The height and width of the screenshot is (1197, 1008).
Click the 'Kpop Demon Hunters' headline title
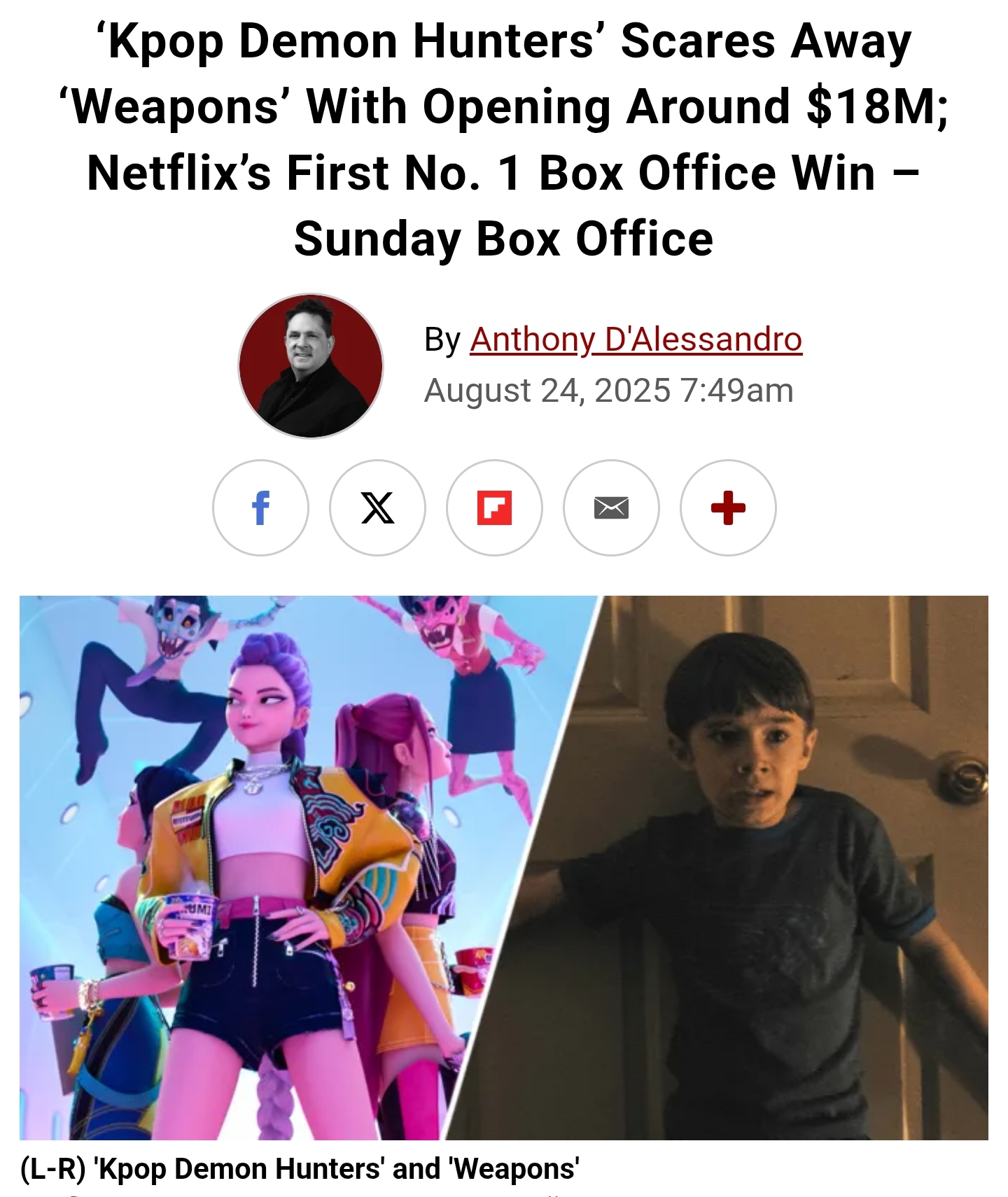tap(504, 140)
